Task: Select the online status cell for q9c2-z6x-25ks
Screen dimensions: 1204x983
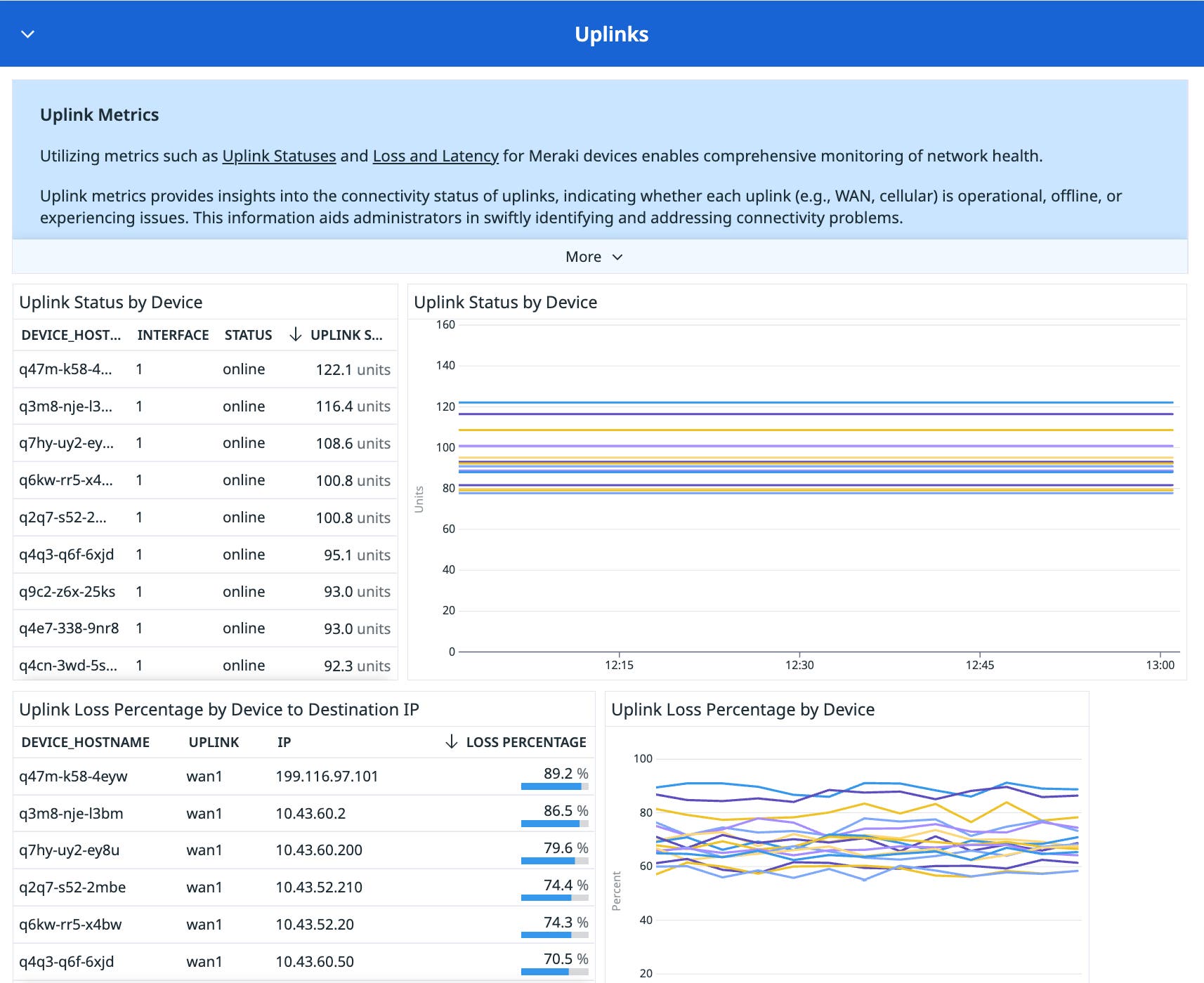Action: [x=243, y=591]
